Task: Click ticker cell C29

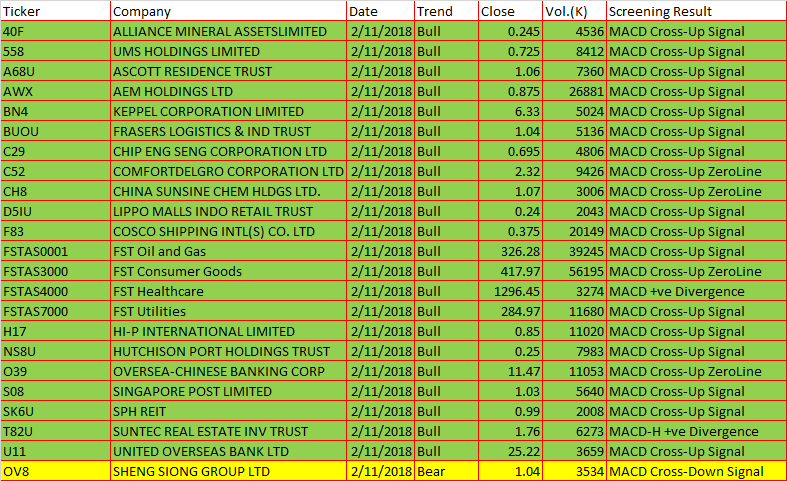Action: tap(55, 151)
